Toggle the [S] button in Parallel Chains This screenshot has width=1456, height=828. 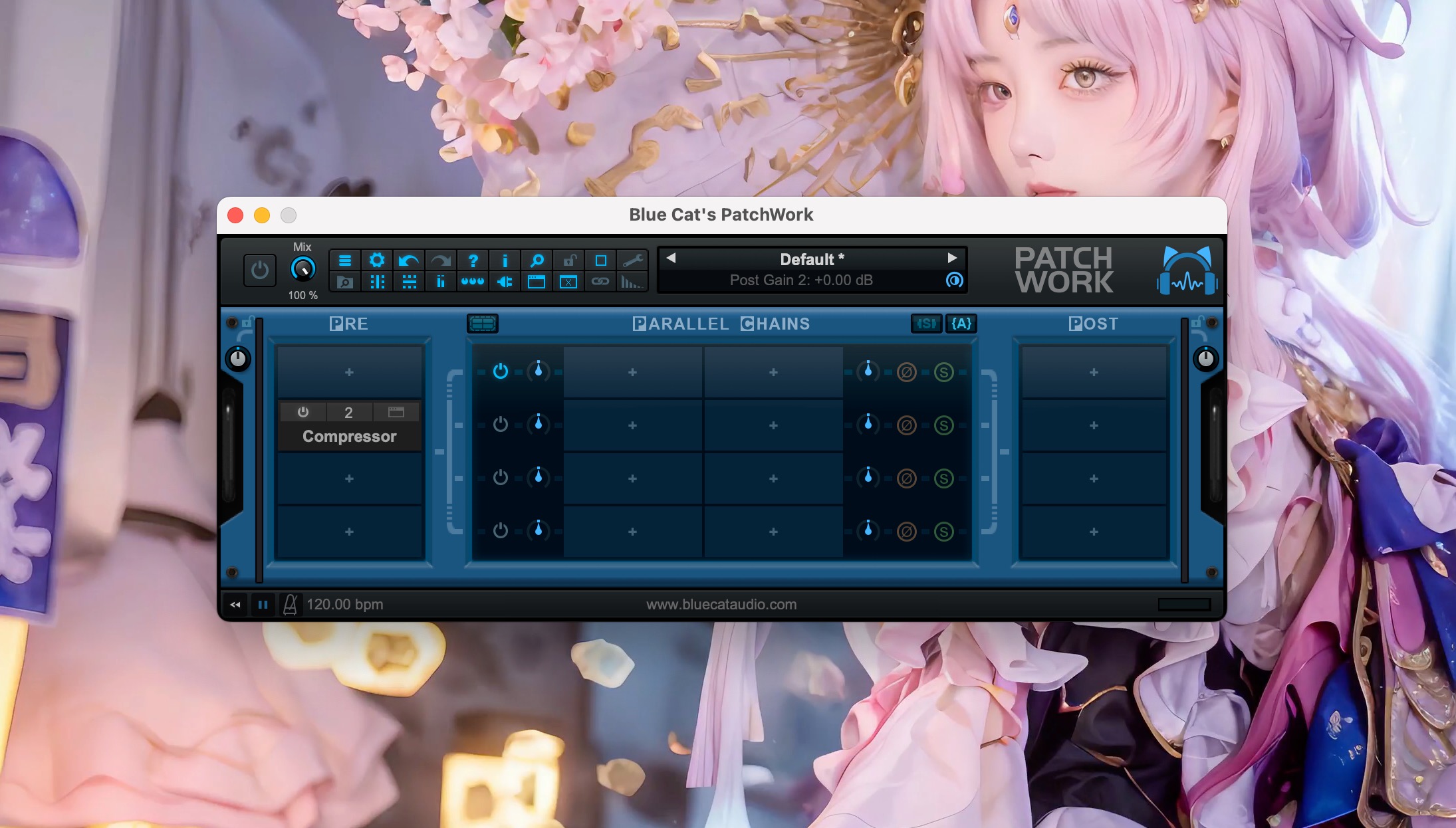click(x=926, y=324)
